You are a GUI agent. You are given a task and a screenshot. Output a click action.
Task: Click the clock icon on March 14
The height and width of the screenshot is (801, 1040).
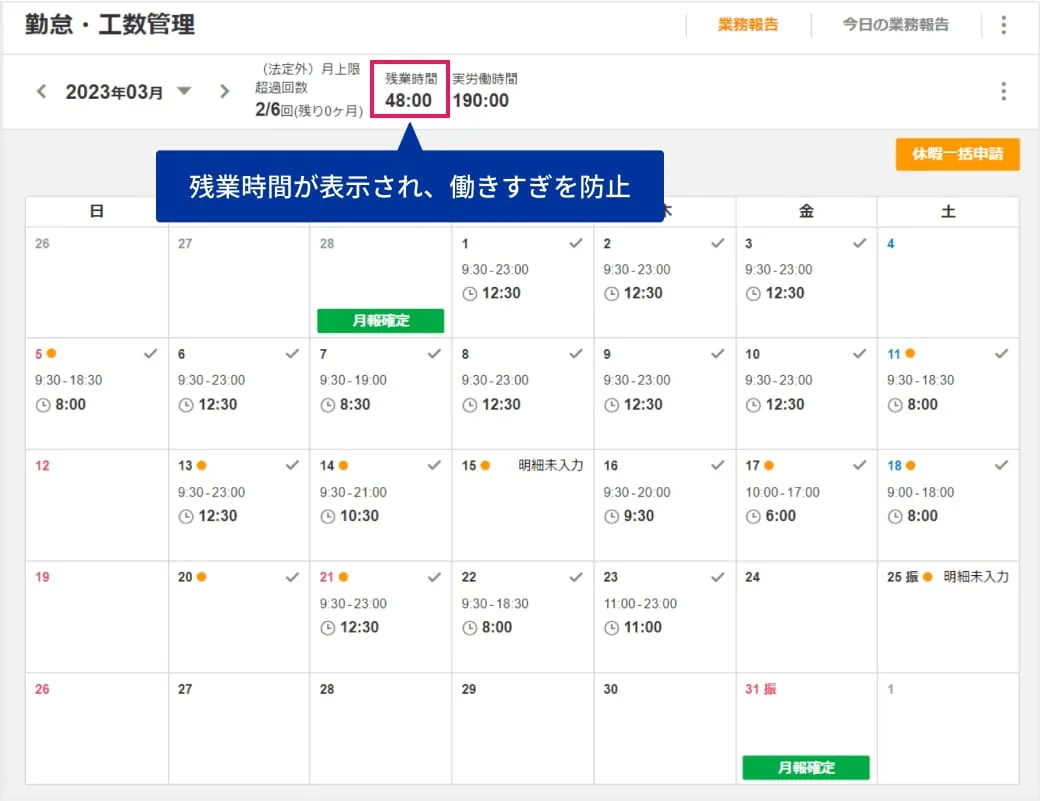pos(328,517)
